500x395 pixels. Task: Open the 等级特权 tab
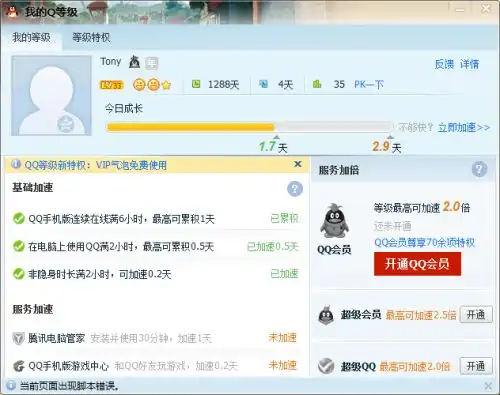pos(91,37)
